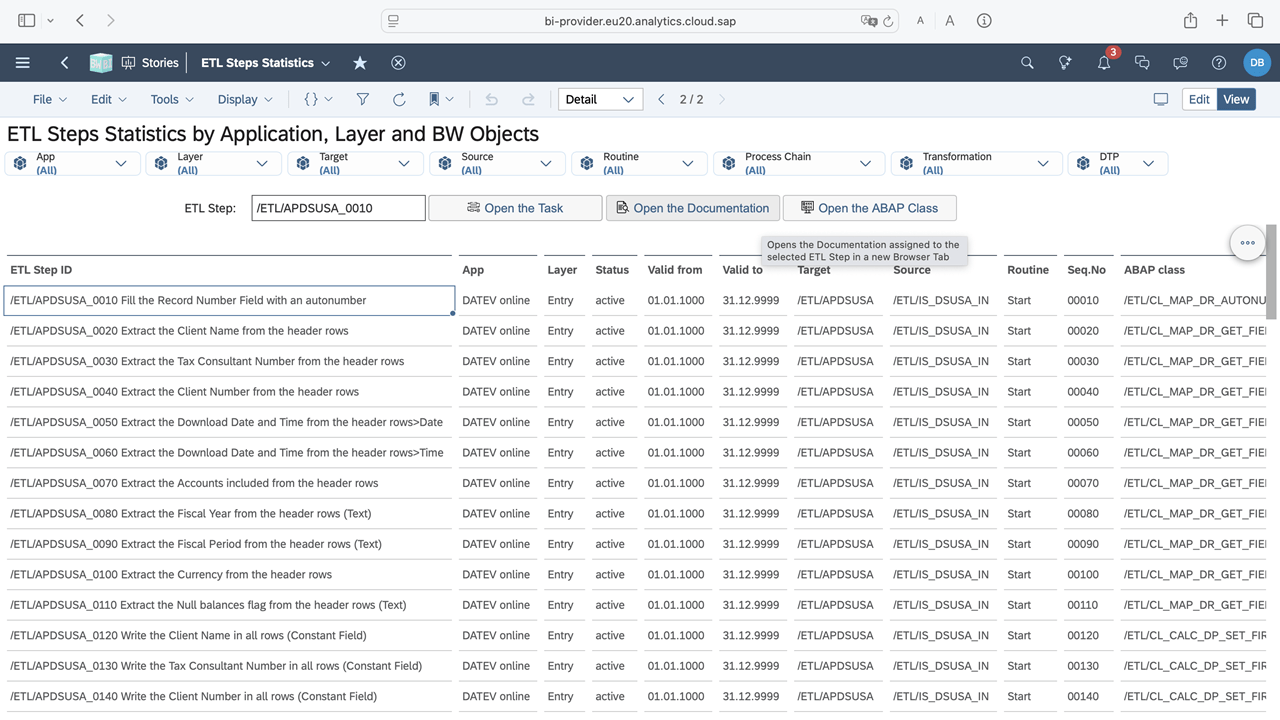Open the File menu
Screen dimensions: 1280x720
click(x=49, y=99)
